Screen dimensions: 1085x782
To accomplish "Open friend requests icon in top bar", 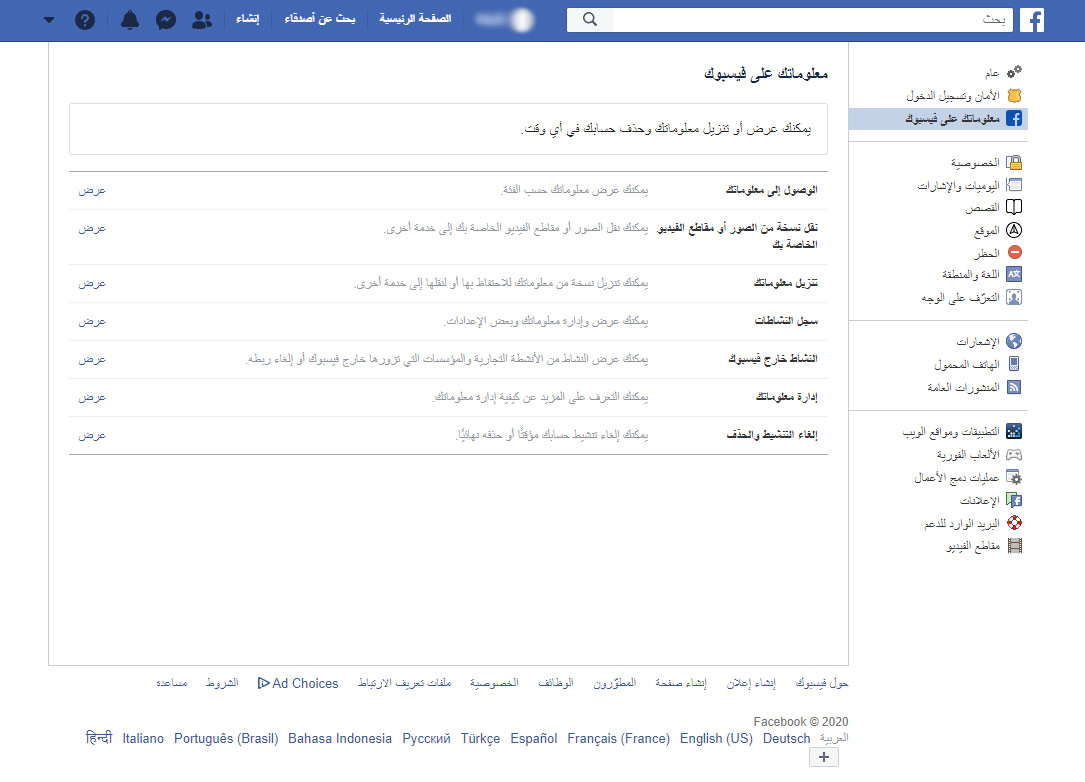I will 202,20.
